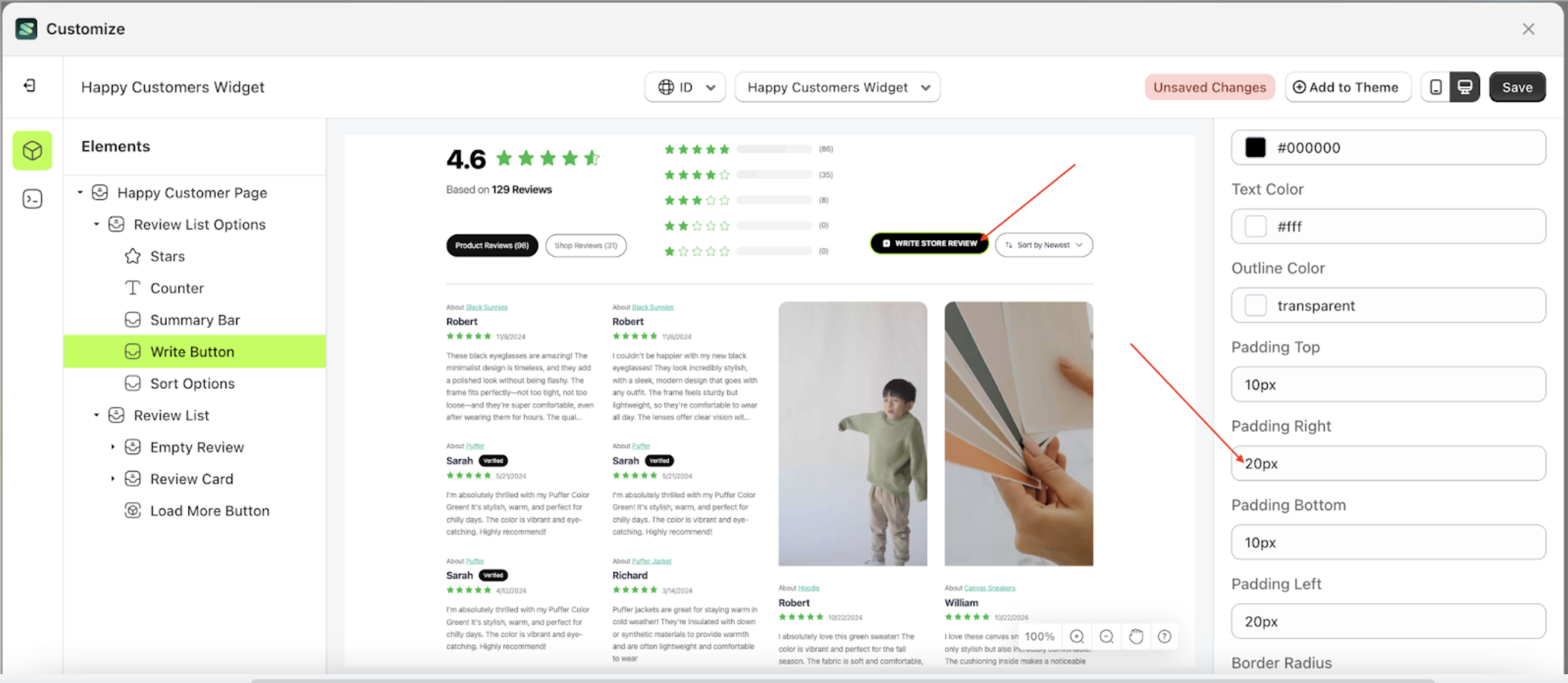Expand the Review Card tree node
Image resolution: width=1568 pixels, height=683 pixels.
pos(113,479)
